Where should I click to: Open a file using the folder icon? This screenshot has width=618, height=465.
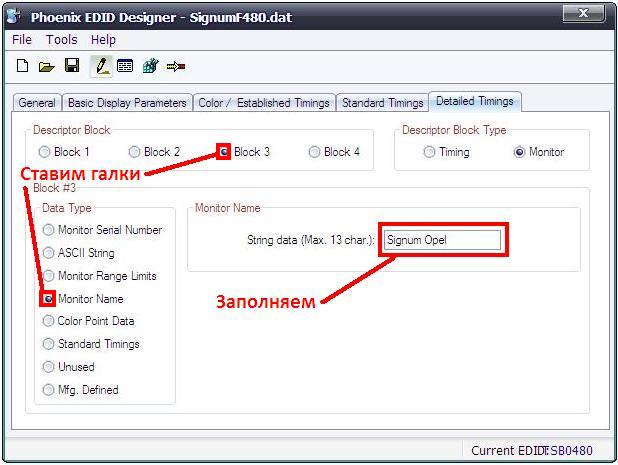pyautogui.click(x=46, y=66)
